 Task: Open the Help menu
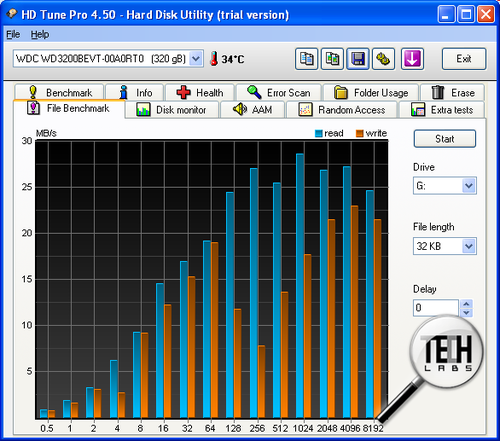coord(40,34)
